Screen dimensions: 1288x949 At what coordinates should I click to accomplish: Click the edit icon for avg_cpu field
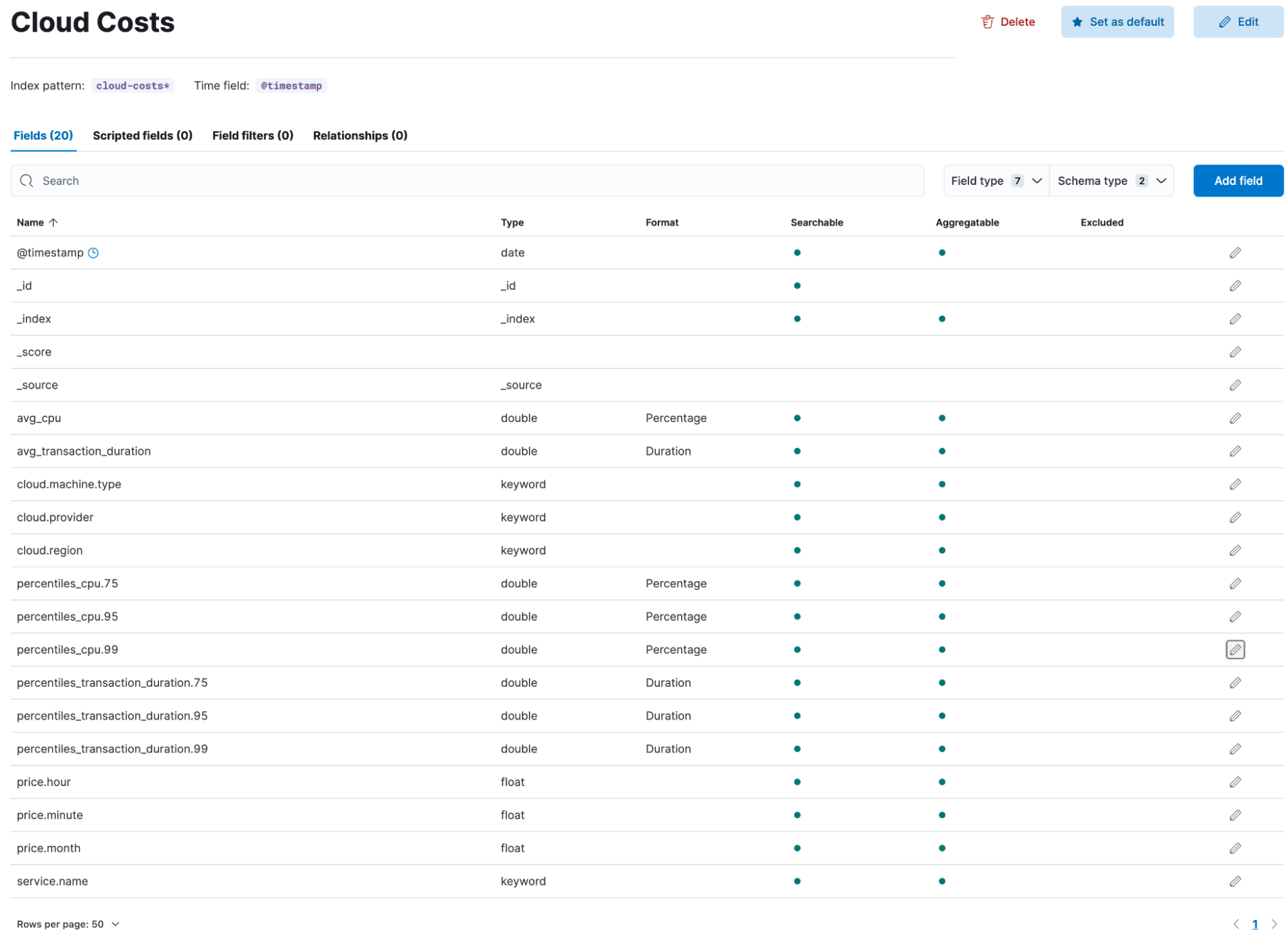pyautogui.click(x=1235, y=418)
